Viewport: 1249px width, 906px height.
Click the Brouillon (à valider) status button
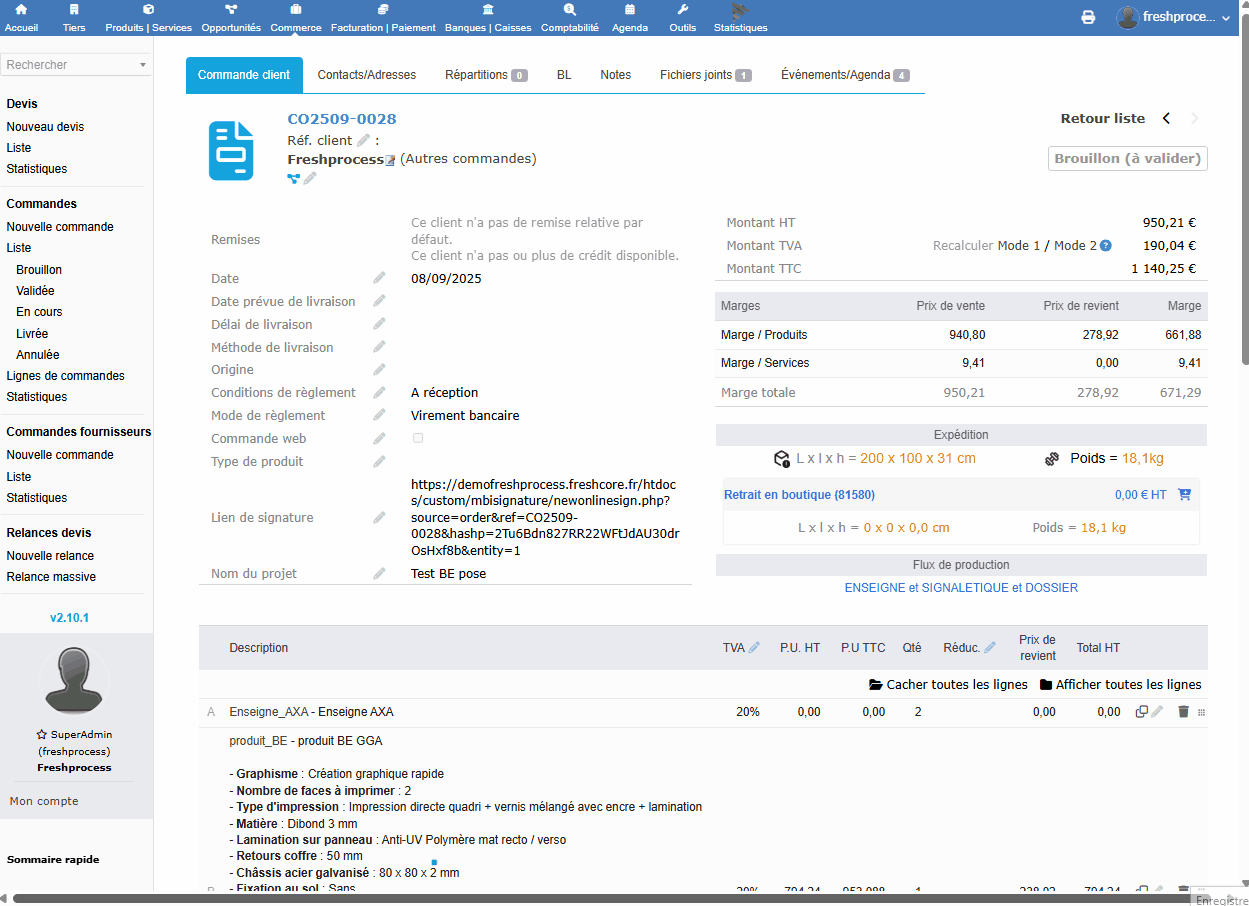(1127, 158)
